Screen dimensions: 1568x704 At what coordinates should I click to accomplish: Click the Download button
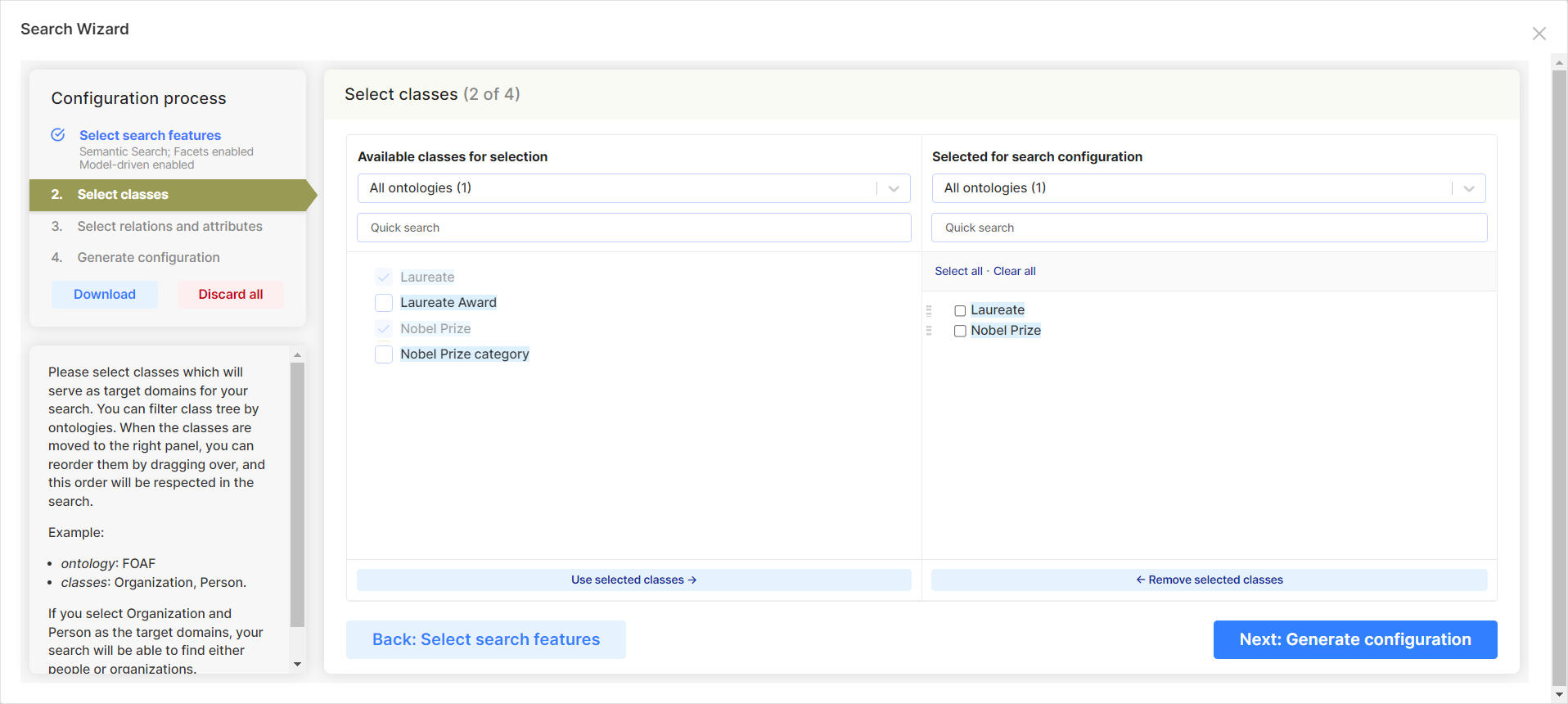click(x=105, y=295)
